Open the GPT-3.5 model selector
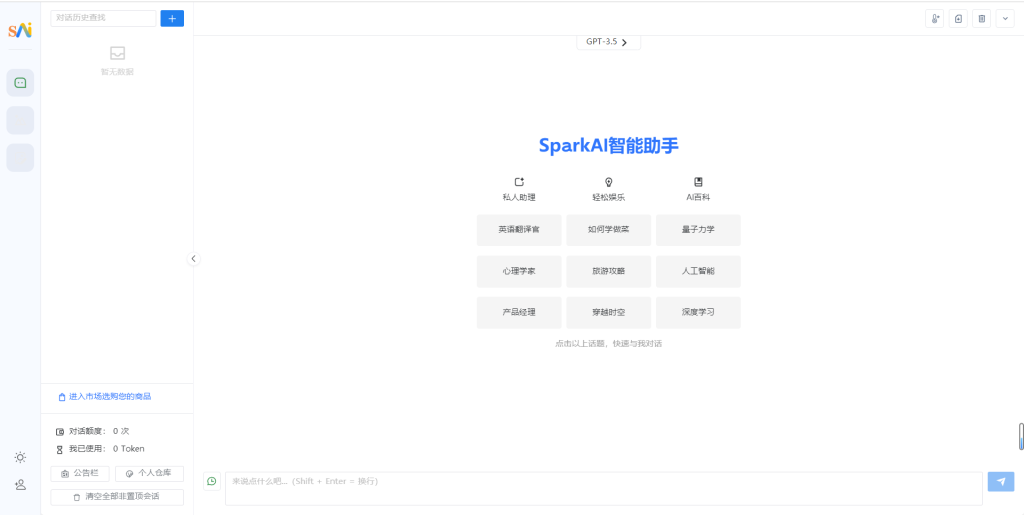 [x=608, y=42]
